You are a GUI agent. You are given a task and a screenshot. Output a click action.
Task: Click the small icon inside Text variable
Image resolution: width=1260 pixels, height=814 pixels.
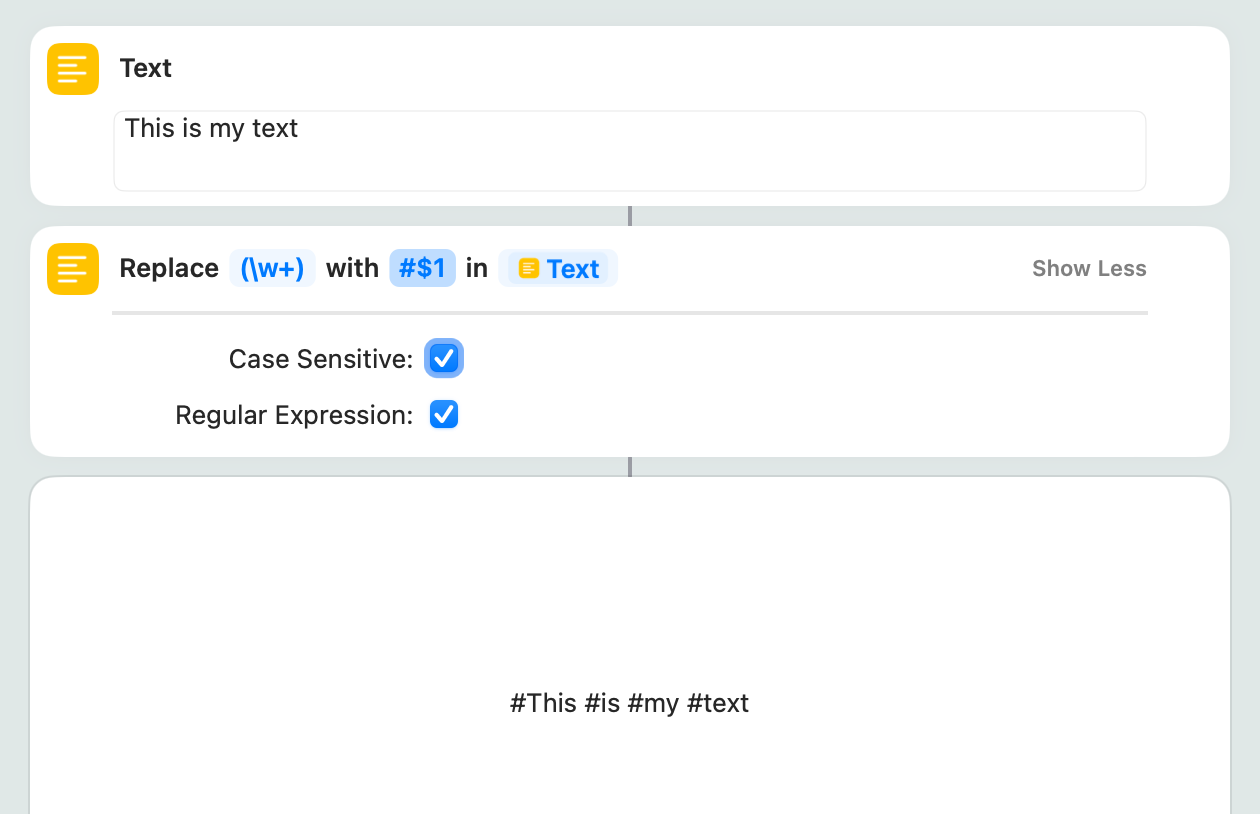pyautogui.click(x=529, y=269)
